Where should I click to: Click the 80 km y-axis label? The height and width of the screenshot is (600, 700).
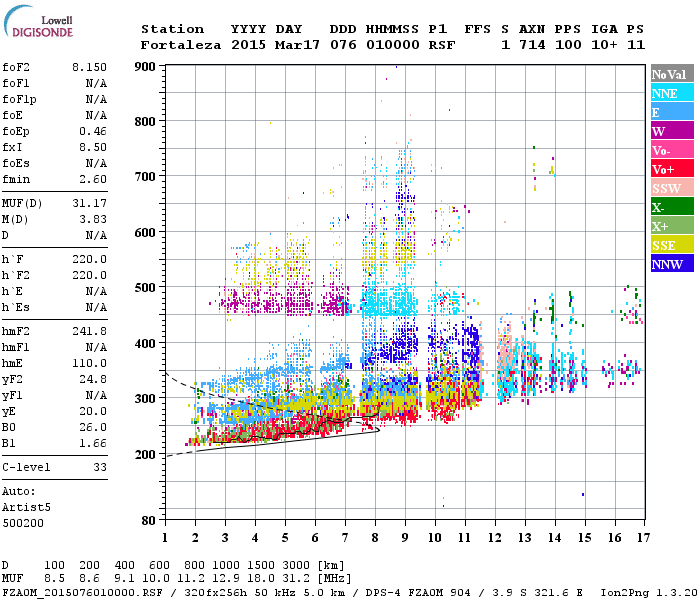[149, 521]
